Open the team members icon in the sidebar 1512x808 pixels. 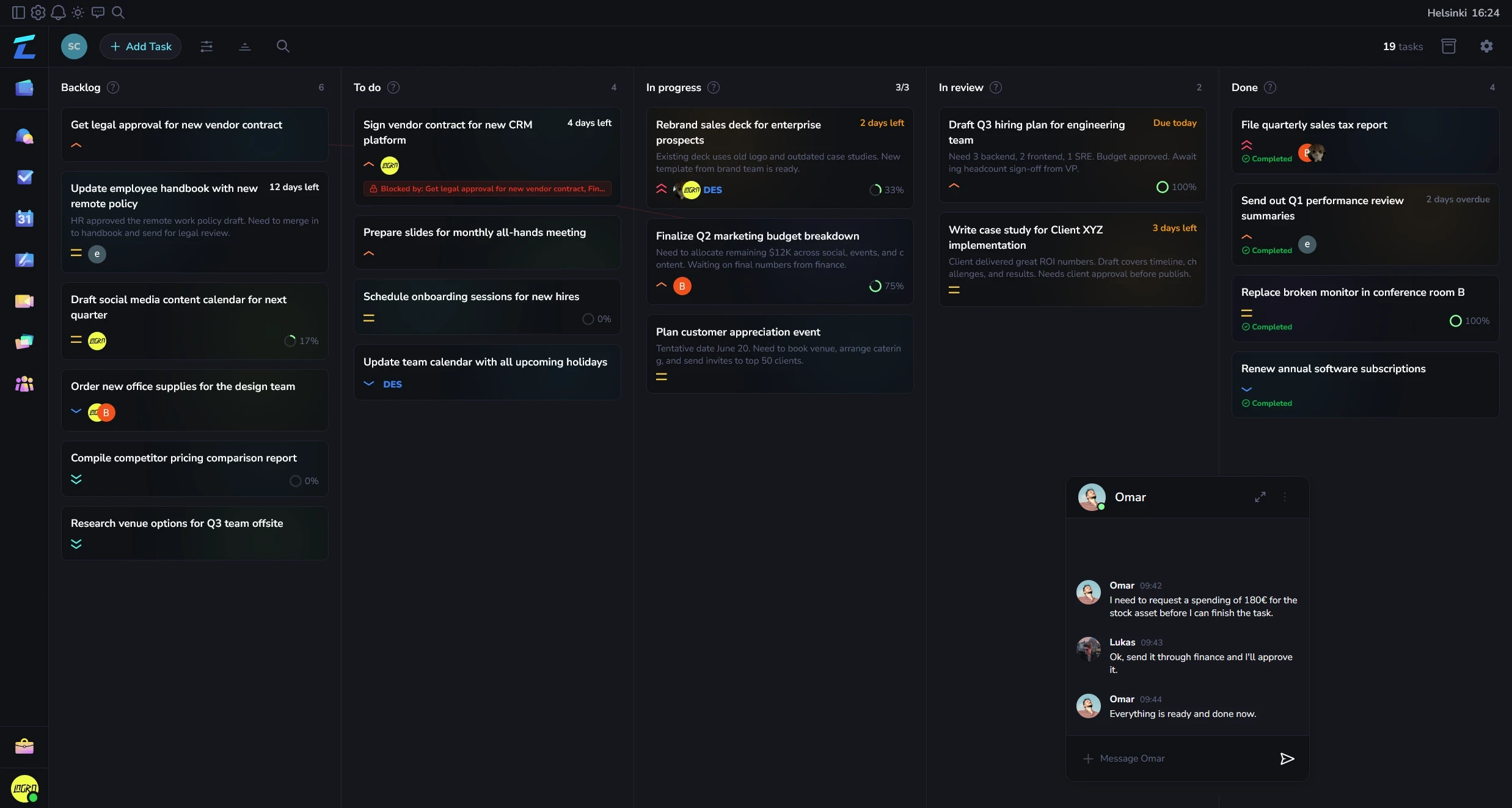(x=24, y=384)
